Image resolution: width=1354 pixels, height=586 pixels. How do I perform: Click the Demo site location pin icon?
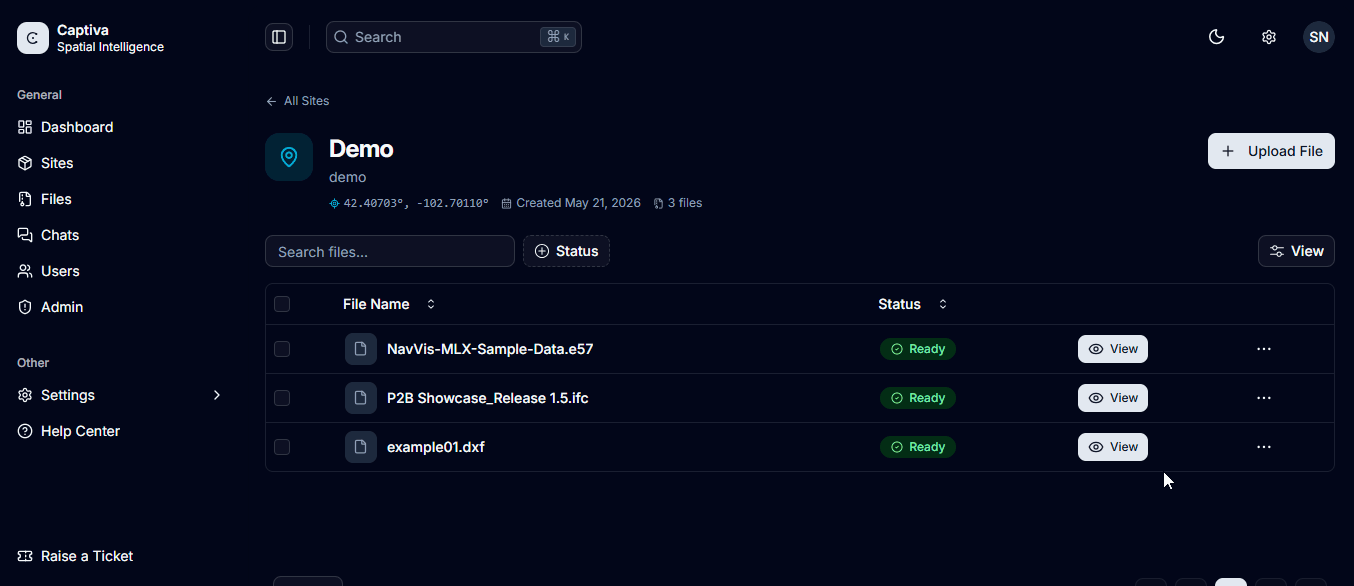click(289, 157)
